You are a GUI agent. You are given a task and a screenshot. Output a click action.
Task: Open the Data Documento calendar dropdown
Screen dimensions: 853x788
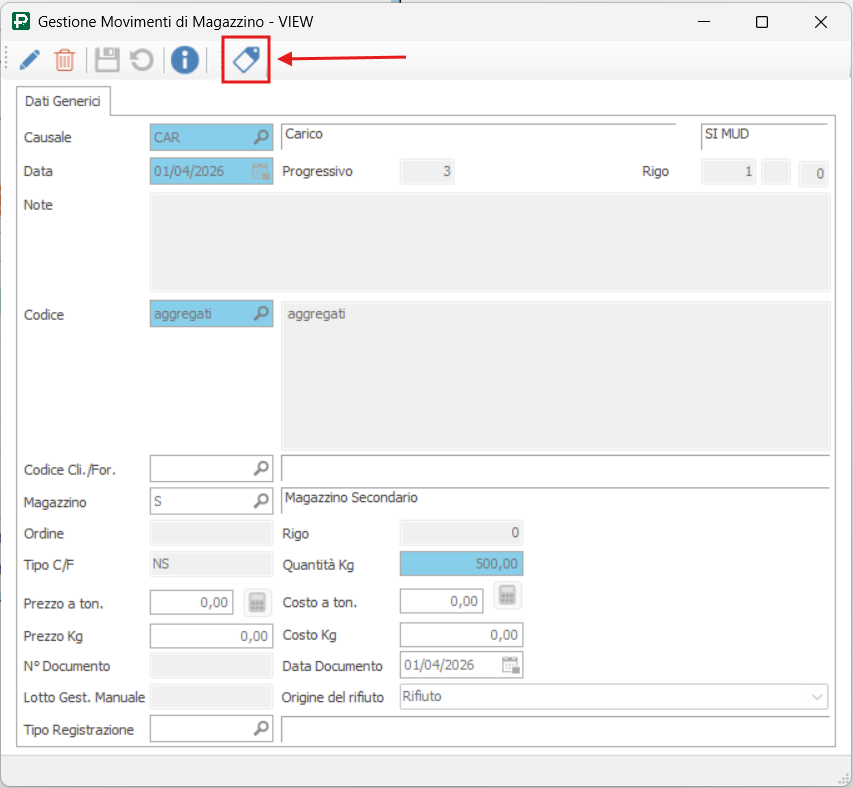(x=510, y=665)
